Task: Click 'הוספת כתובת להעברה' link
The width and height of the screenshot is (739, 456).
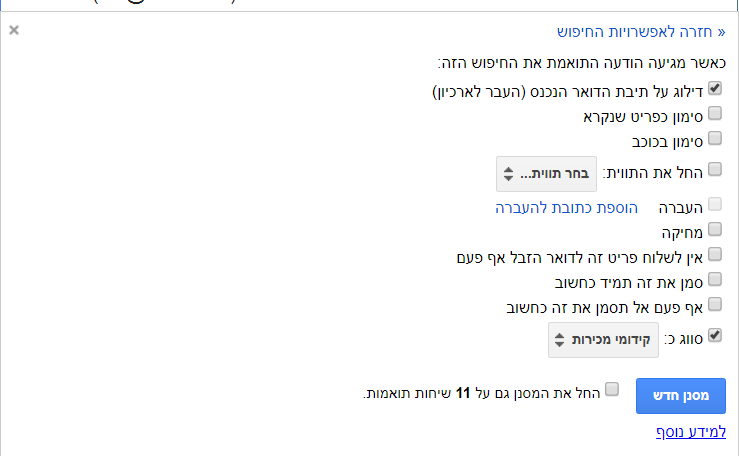Action: 567,208
